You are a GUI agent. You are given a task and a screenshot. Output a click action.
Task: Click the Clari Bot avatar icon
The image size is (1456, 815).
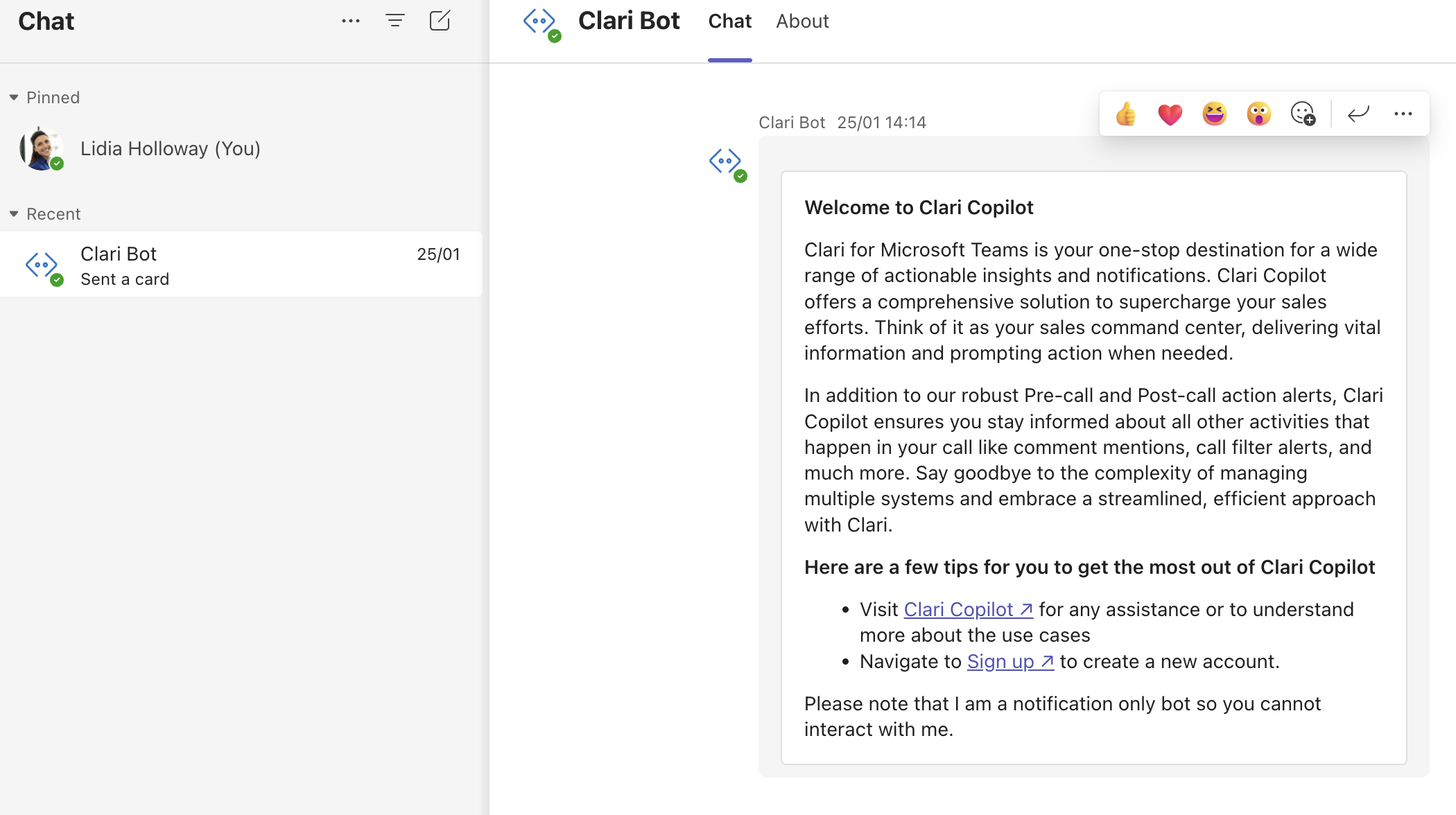coord(542,21)
